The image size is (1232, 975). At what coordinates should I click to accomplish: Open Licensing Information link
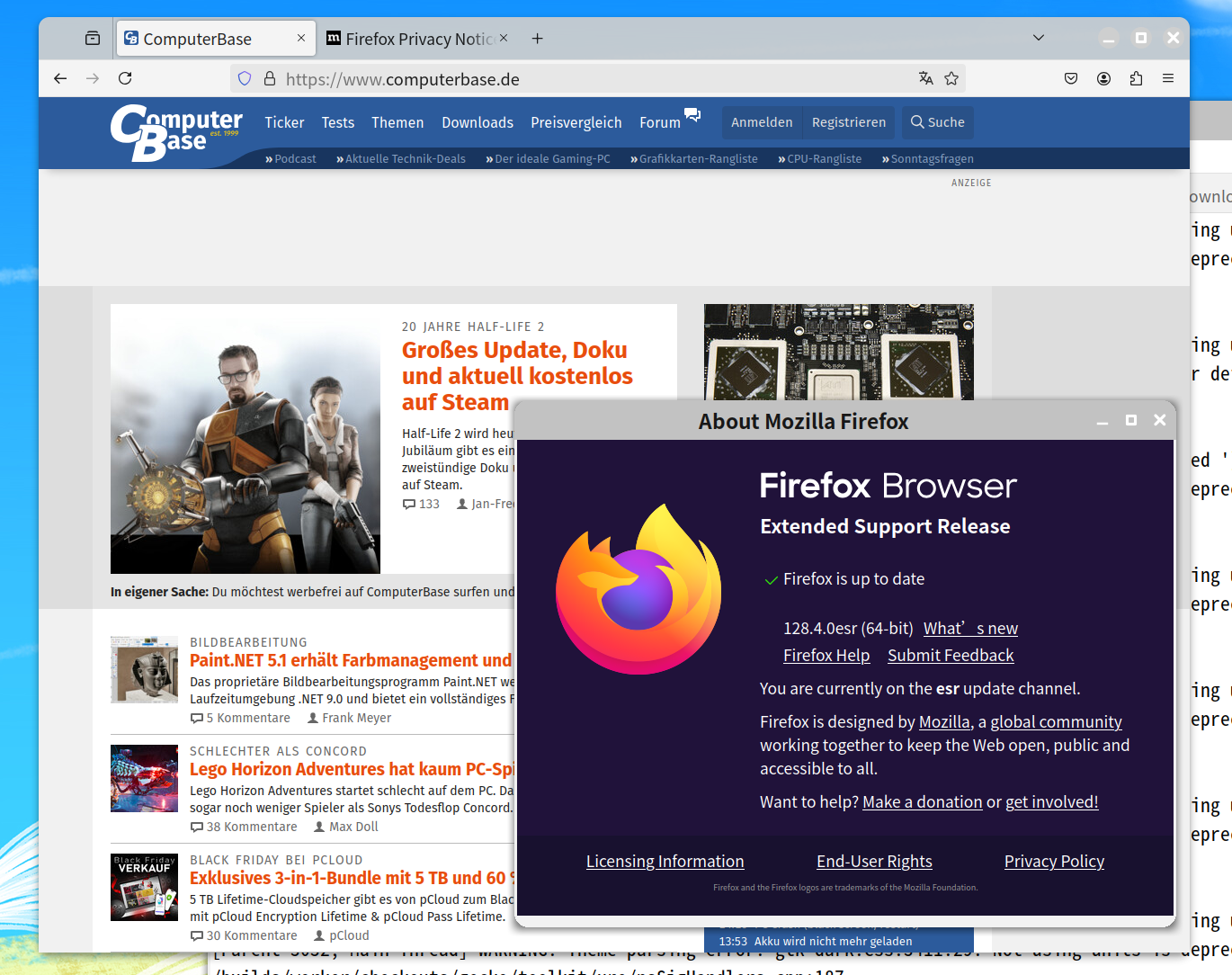665,861
